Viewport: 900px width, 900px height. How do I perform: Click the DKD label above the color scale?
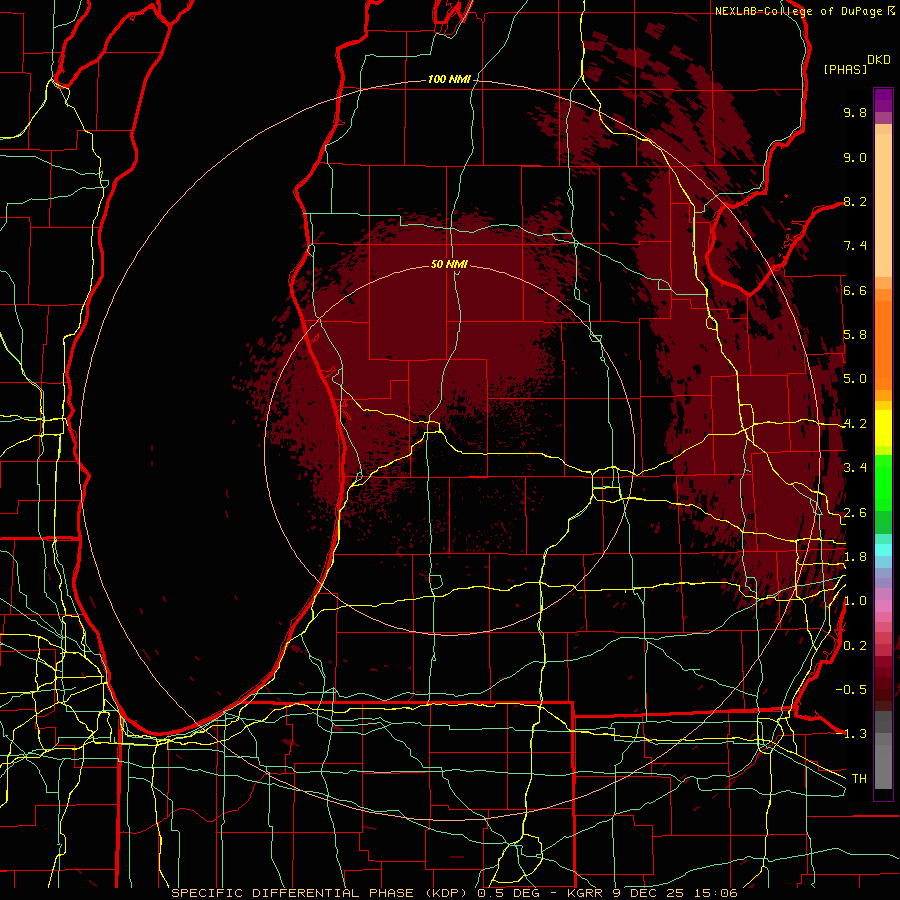pos(879,60)
